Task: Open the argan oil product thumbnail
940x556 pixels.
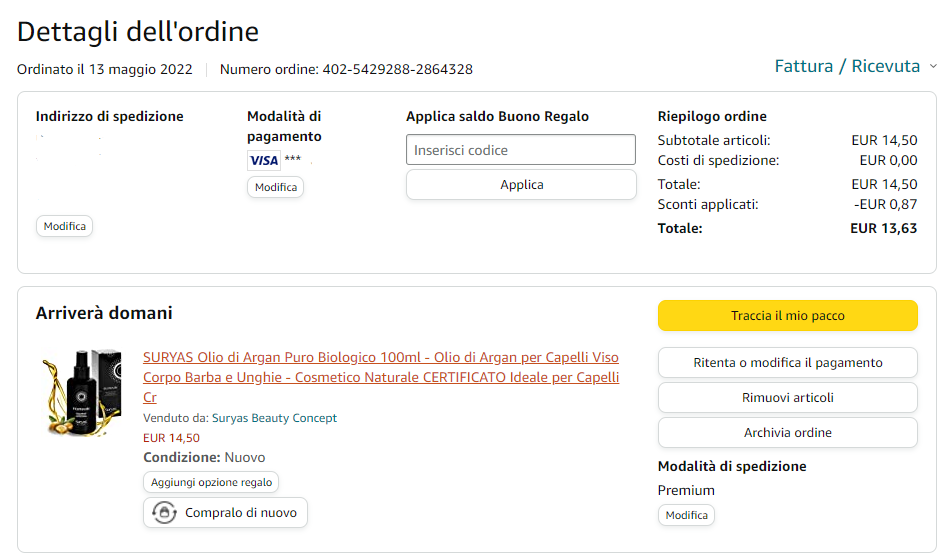Action: point(82,392)
